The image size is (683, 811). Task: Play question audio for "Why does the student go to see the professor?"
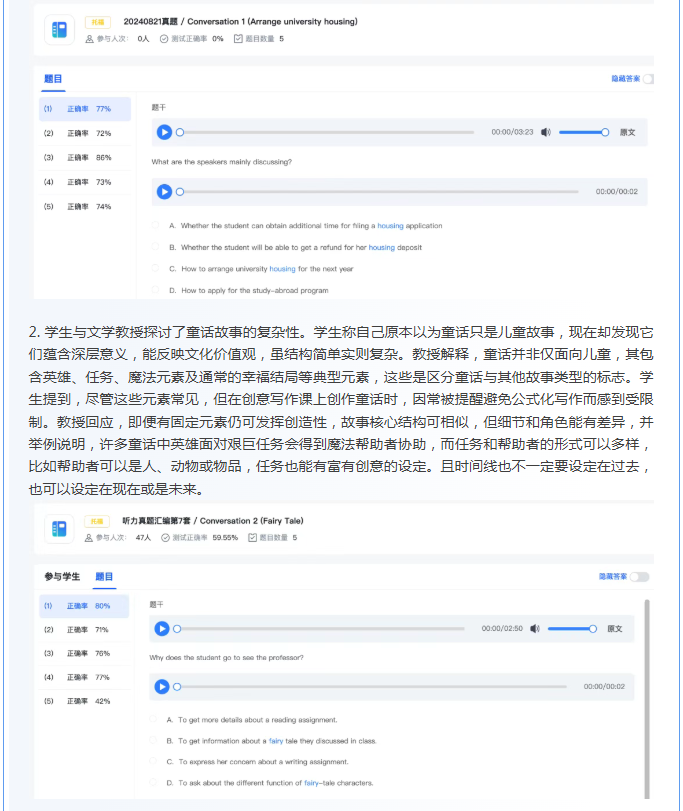pos(162,687)
